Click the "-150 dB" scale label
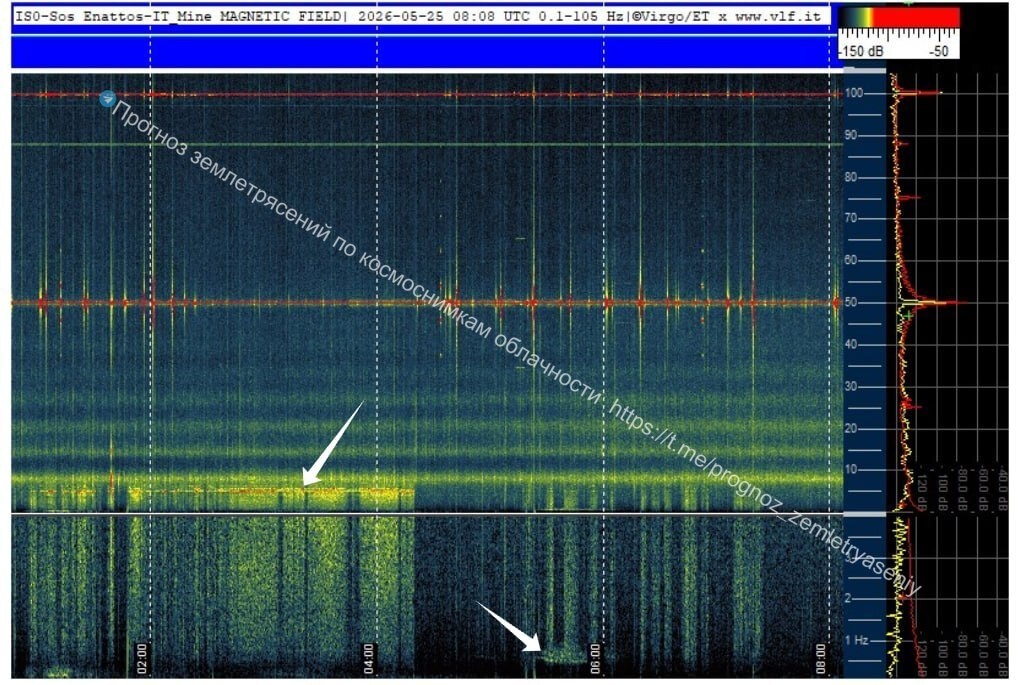The width and height of the screenshot is (1020, 685). click(x=860, y=51)
